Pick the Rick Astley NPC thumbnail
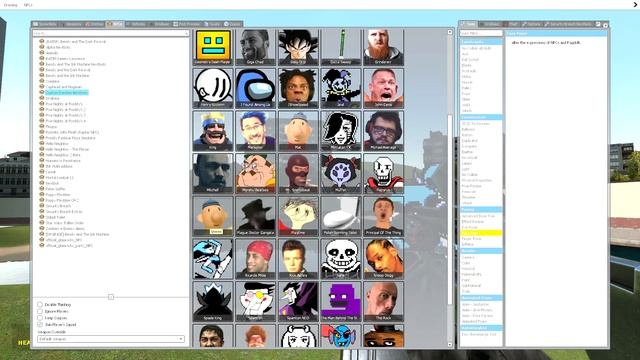The width and height of the screenshot is (640, 360). [298, 258]
